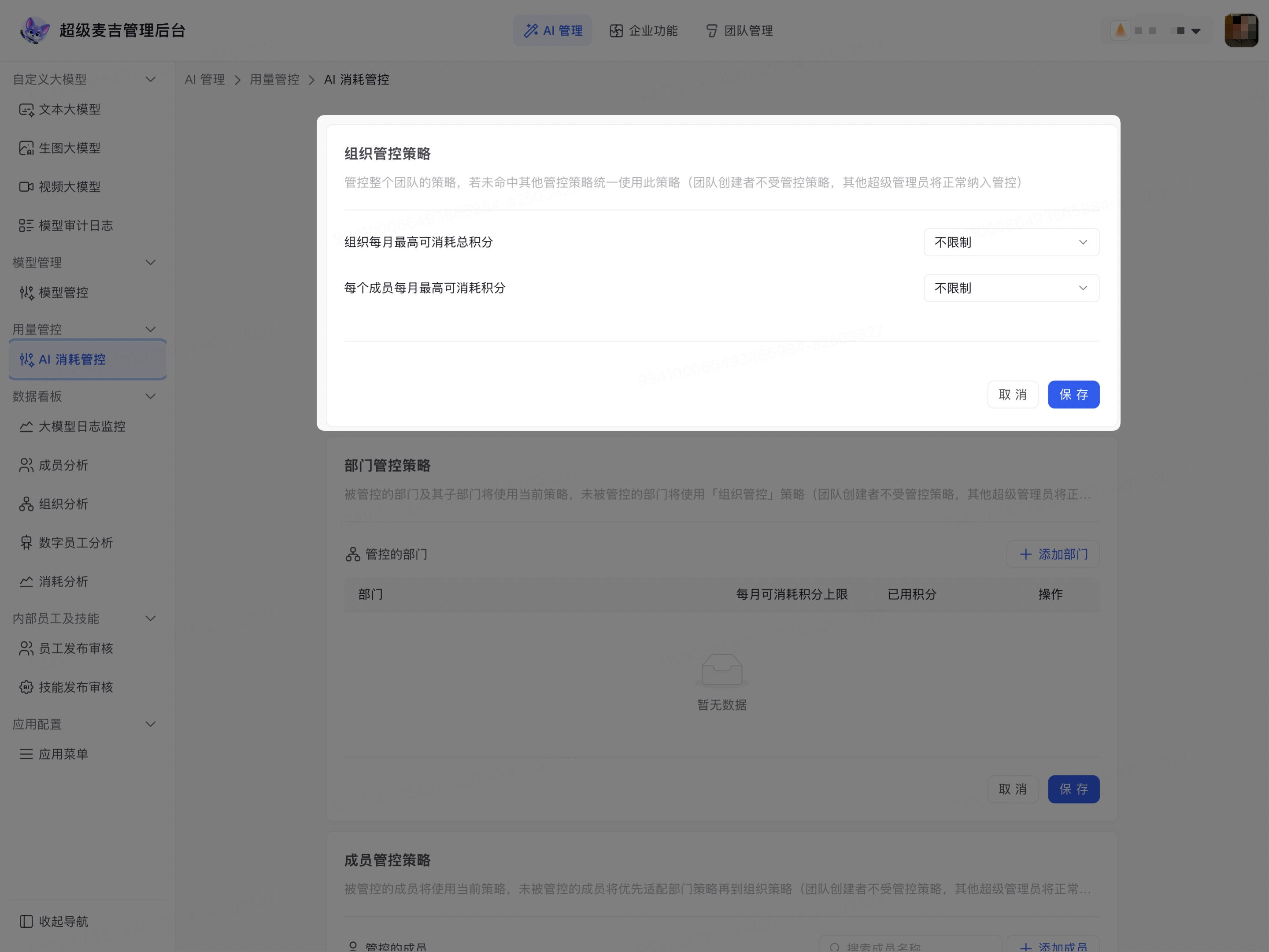1269x952 pixels.
Task: Click the 模型管控 sliders icon
Action: tap(26, 293)
